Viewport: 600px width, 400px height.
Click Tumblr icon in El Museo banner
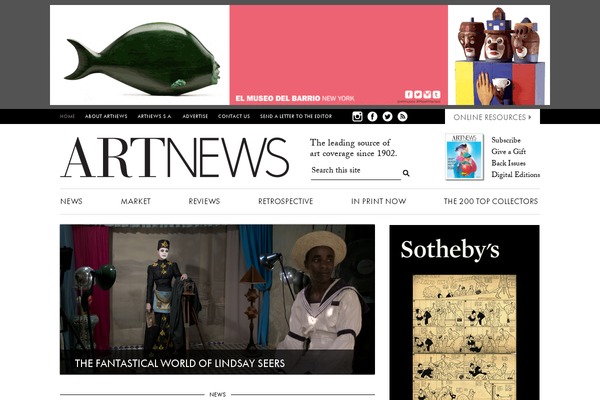tap(436, 94)
